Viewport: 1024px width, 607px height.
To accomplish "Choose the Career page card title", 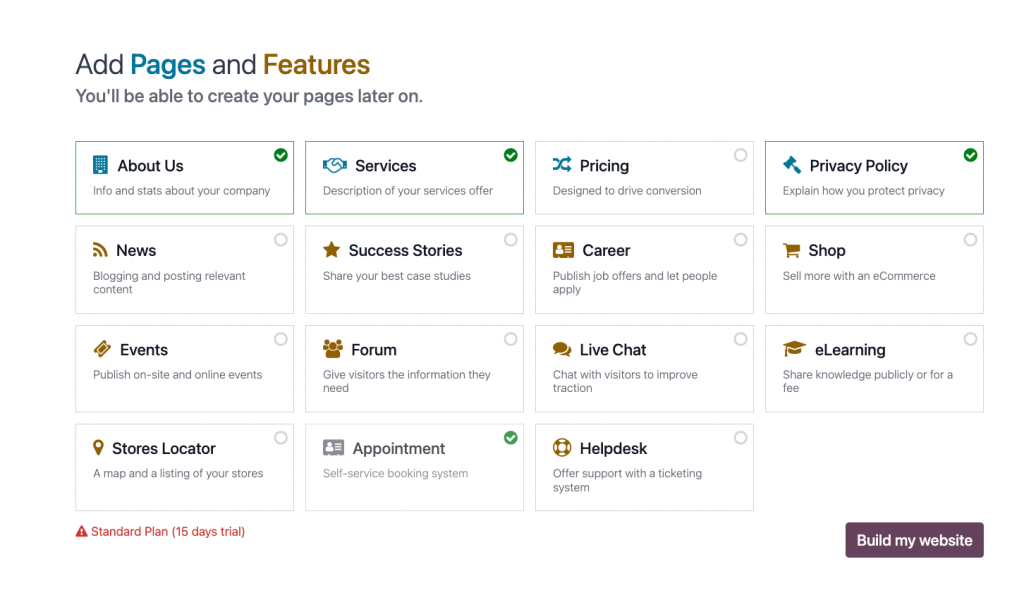I will click(606, 250).
